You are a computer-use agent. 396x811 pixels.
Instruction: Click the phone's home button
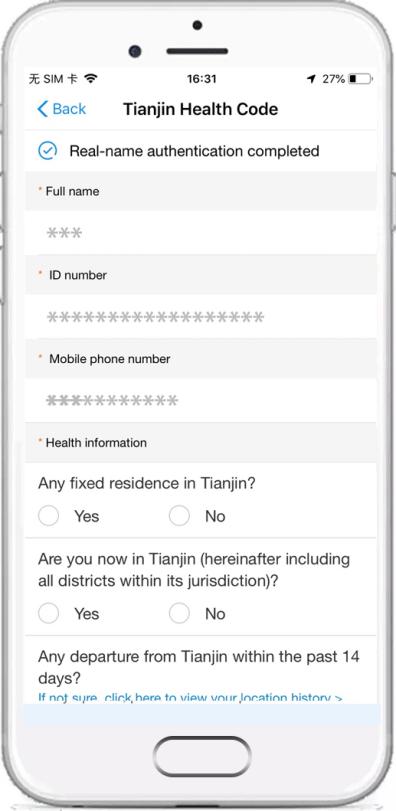pos(202,757)
